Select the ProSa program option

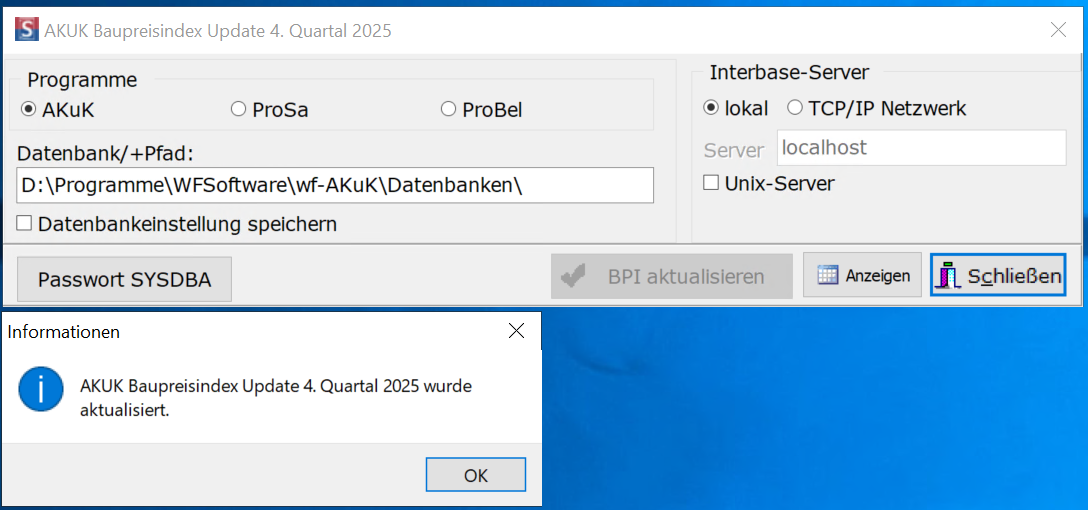coord(238,109)
